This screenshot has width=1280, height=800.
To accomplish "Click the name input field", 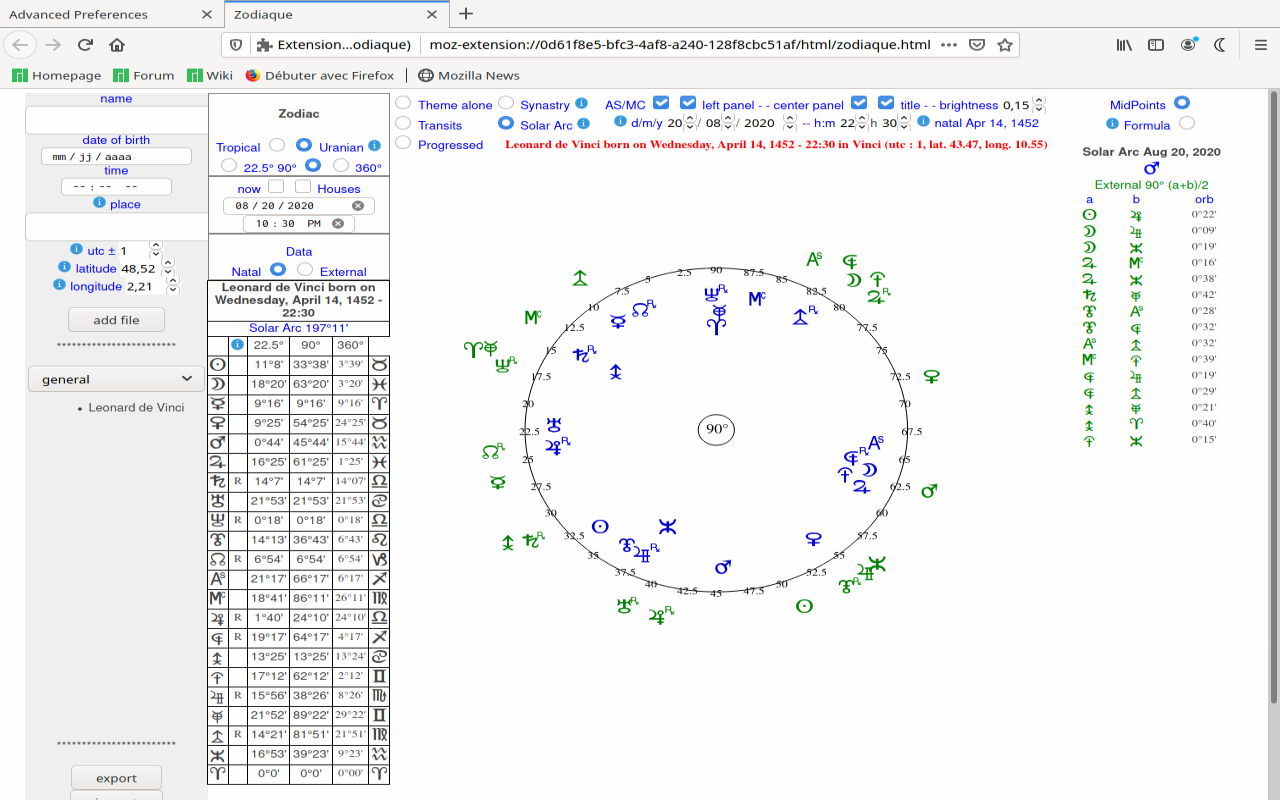I will click(x=116, y=120).
